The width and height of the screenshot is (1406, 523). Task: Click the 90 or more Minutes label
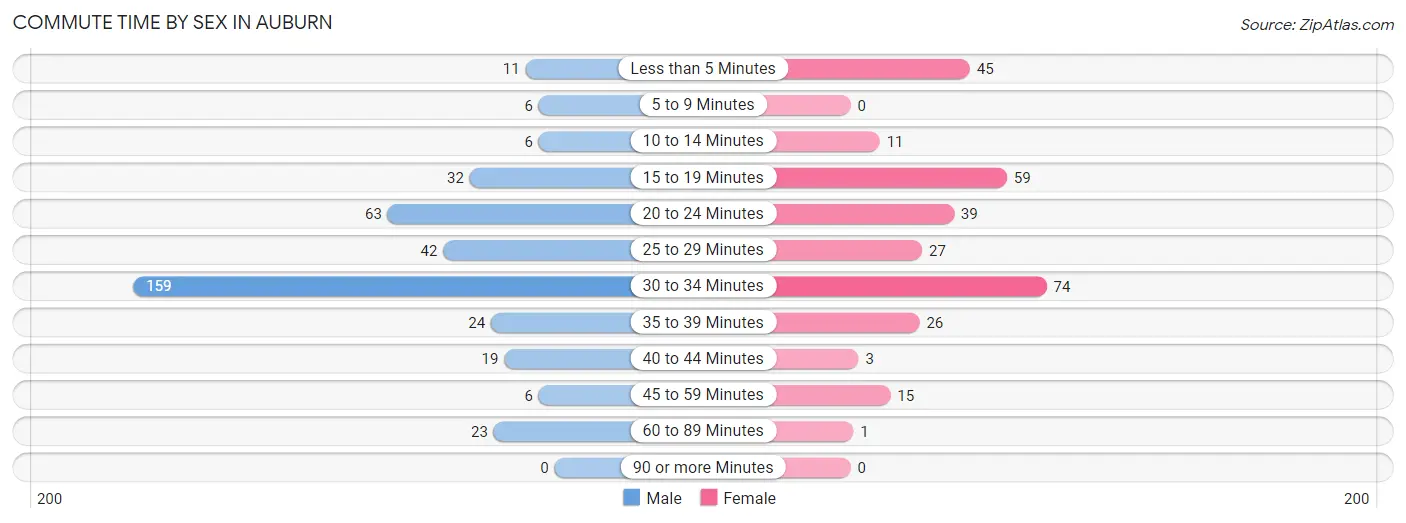[x=703, y=467]
